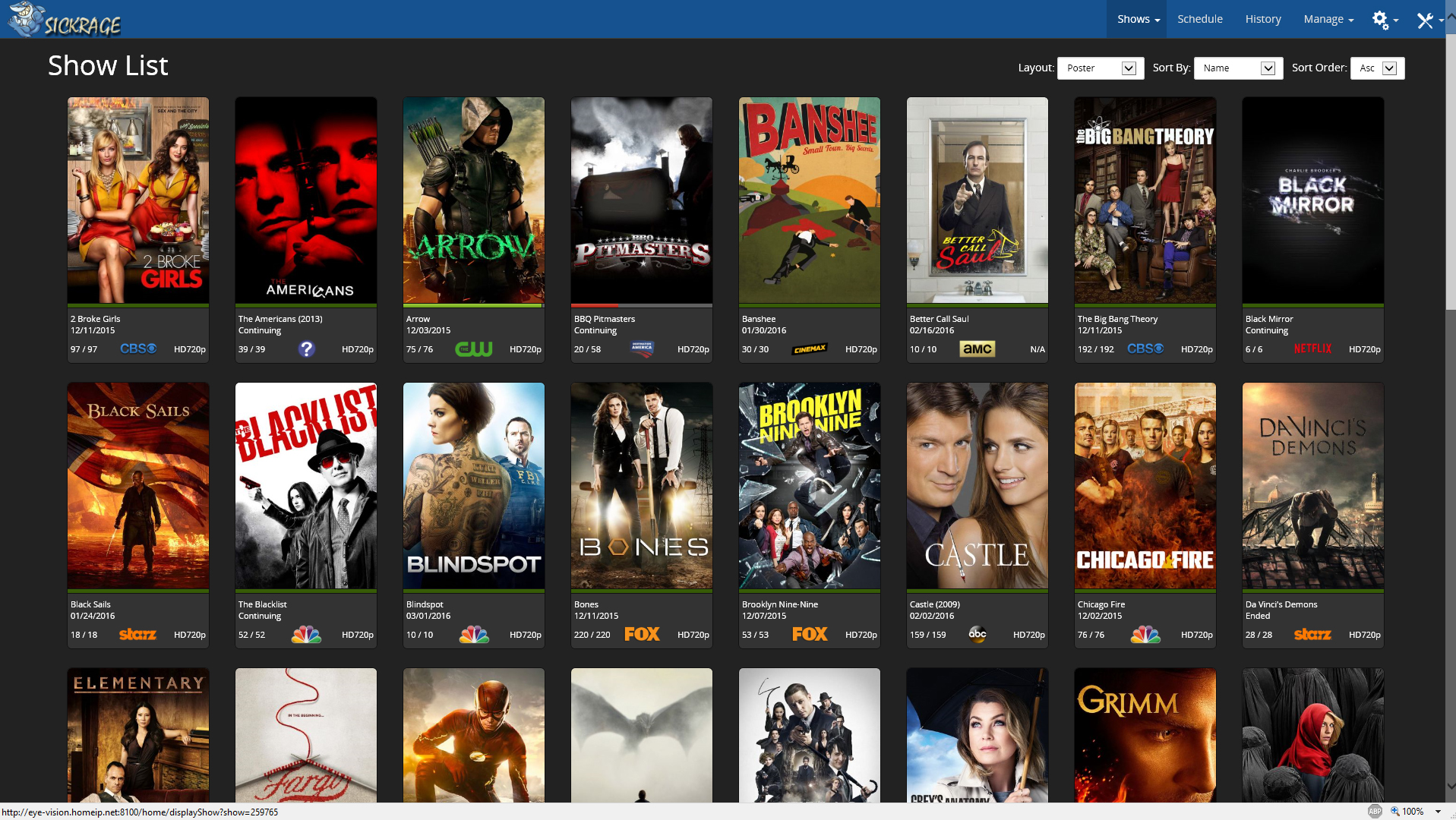Click the Adblock Plus status bar icon
Viewport: 1456px width, 820px height.
(1375, 811)
